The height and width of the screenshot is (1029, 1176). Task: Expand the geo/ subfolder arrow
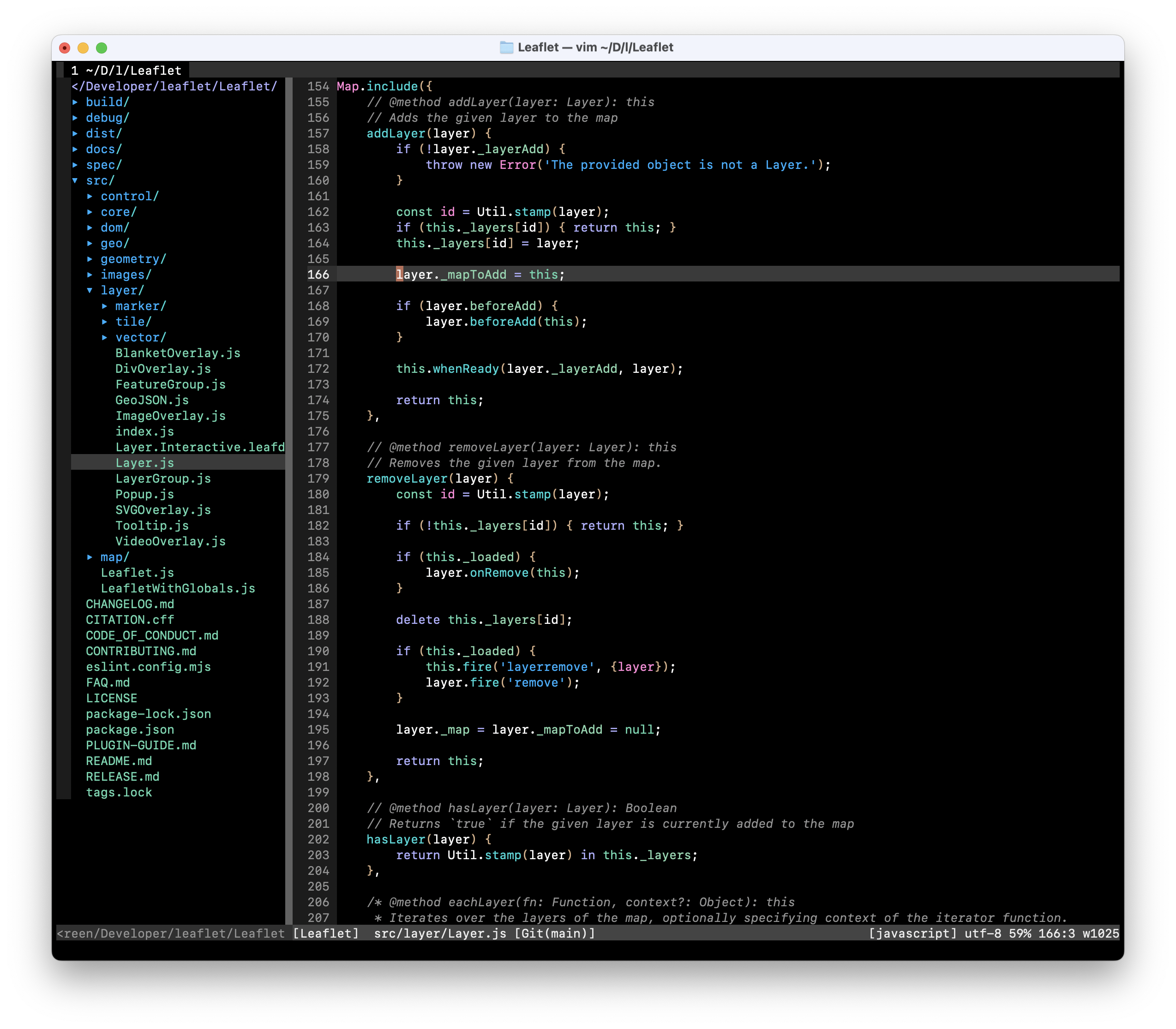coord(90,244)
